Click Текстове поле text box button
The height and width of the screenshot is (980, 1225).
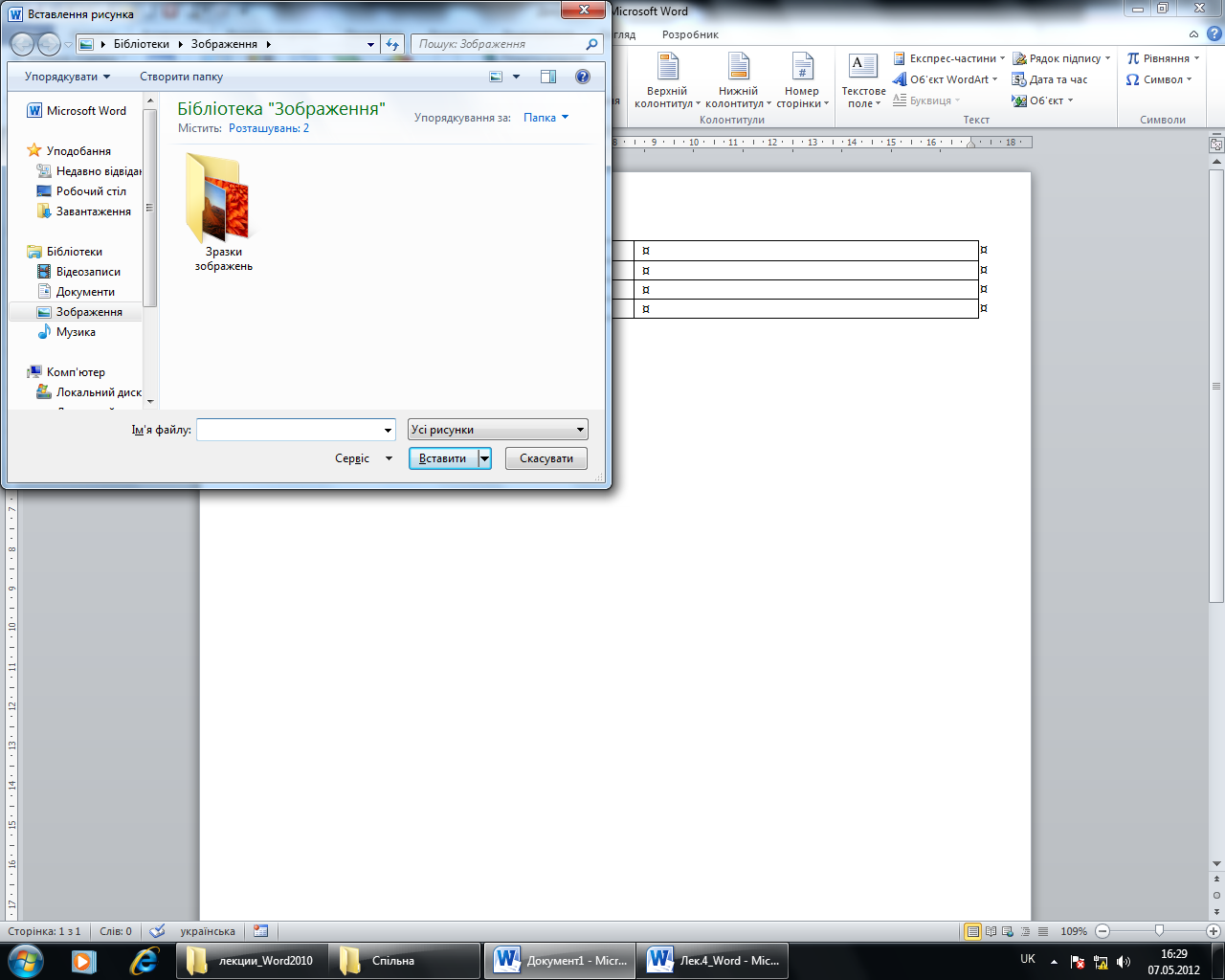863,80
